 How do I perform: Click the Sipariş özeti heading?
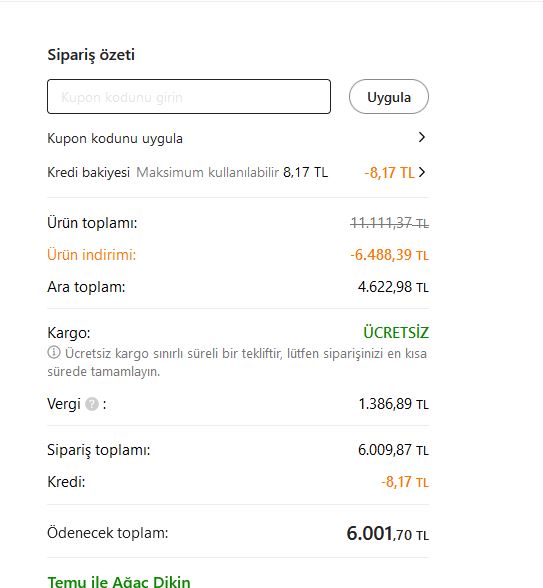91,55
